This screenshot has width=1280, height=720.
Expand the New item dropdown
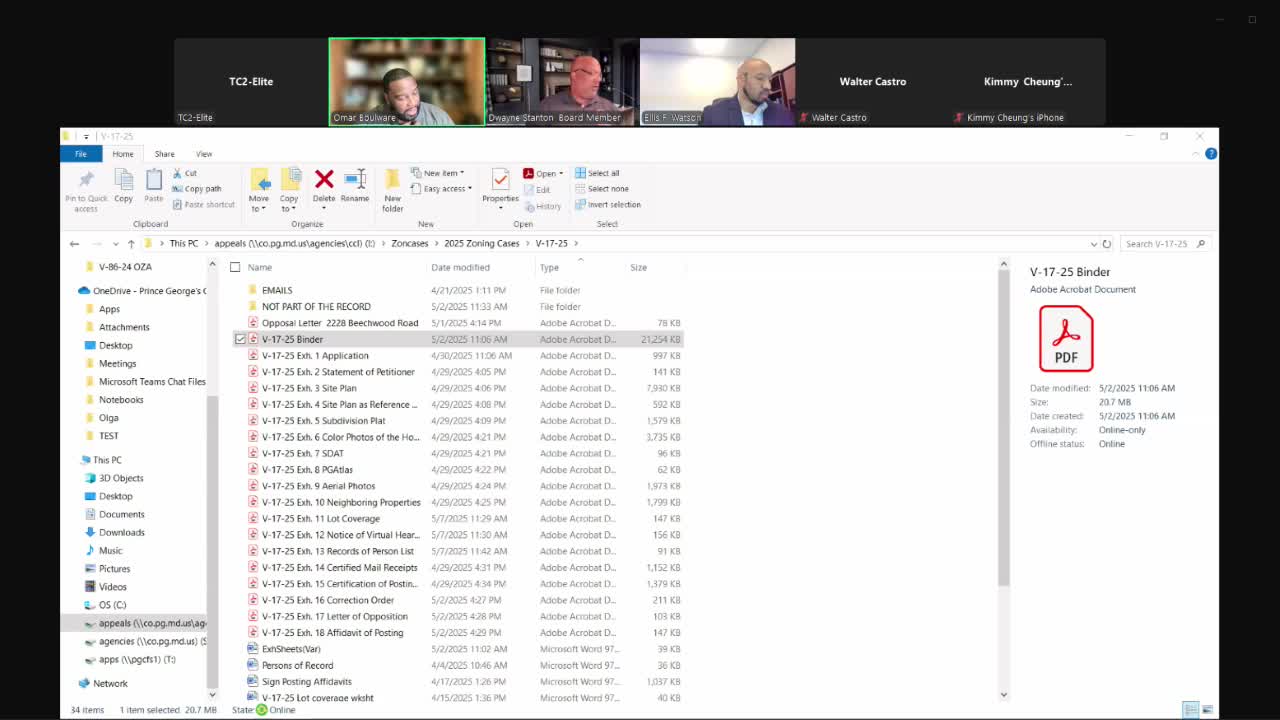point(442,173)
